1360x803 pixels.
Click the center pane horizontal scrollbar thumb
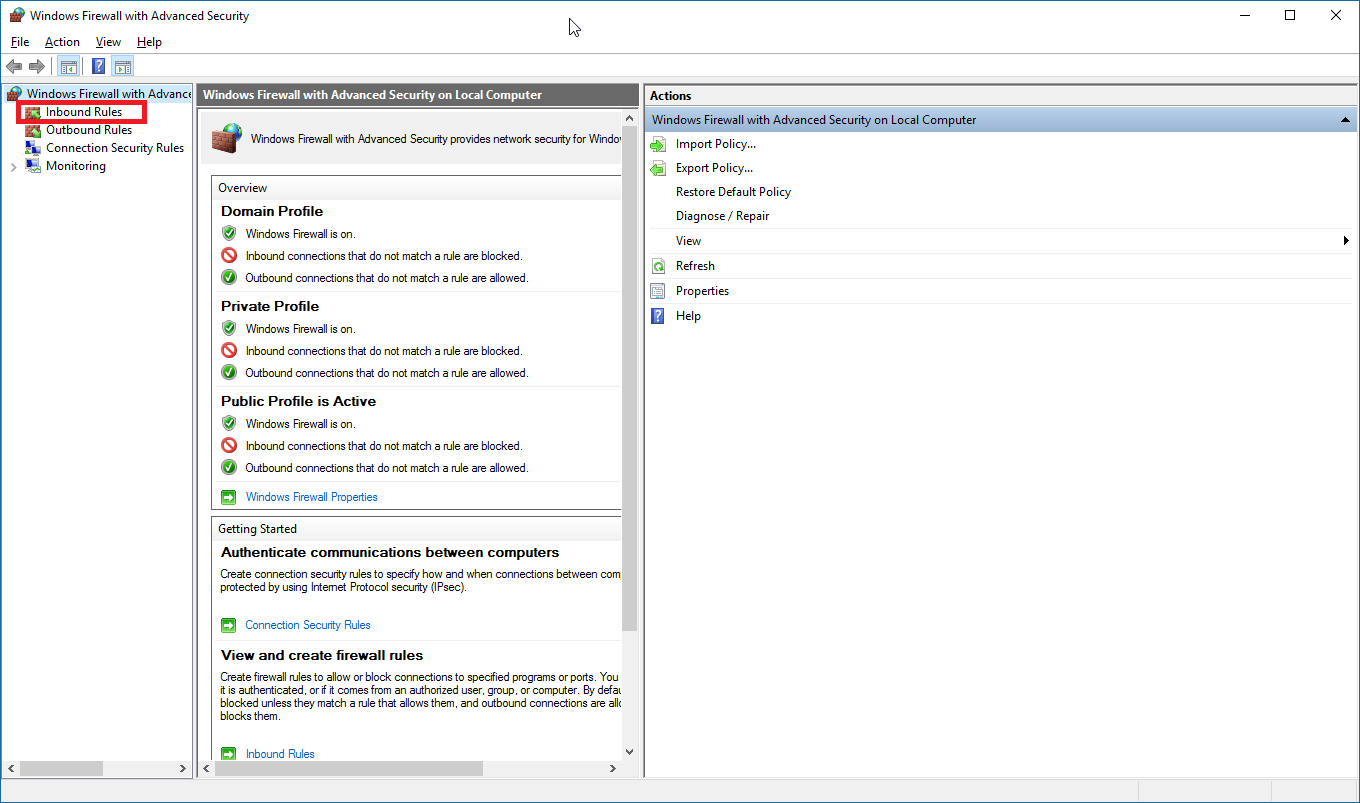click(349, 769)
